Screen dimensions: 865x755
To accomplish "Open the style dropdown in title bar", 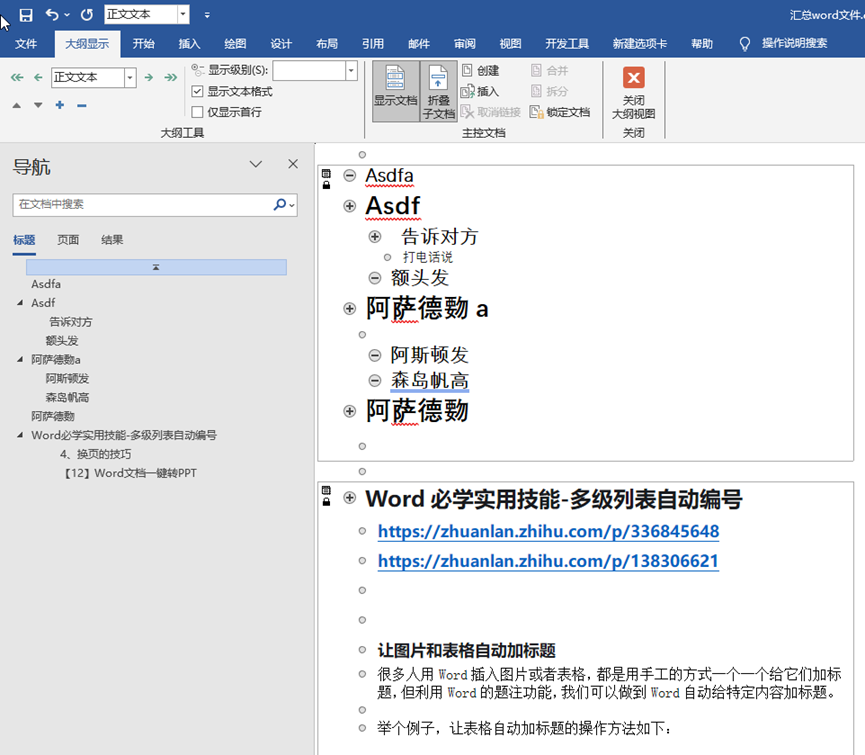I will coord(183,14).
